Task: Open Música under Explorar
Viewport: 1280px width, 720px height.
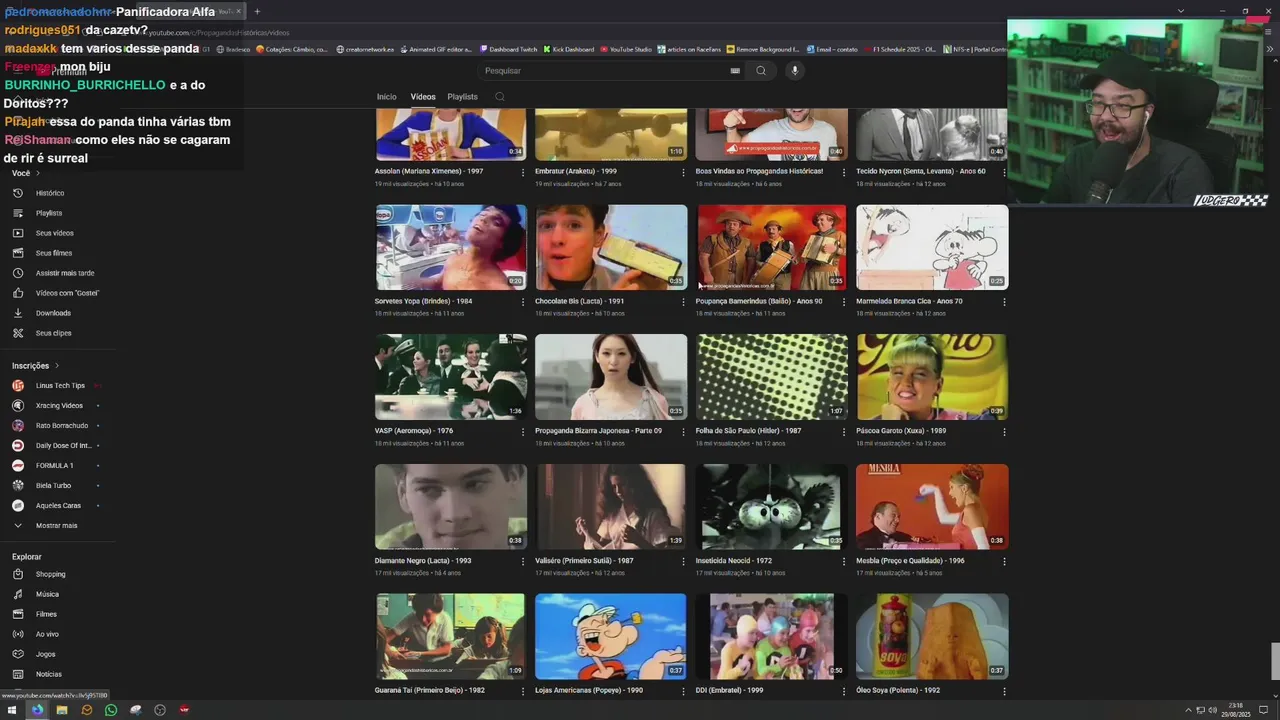Action: click(x=47, y=594)
